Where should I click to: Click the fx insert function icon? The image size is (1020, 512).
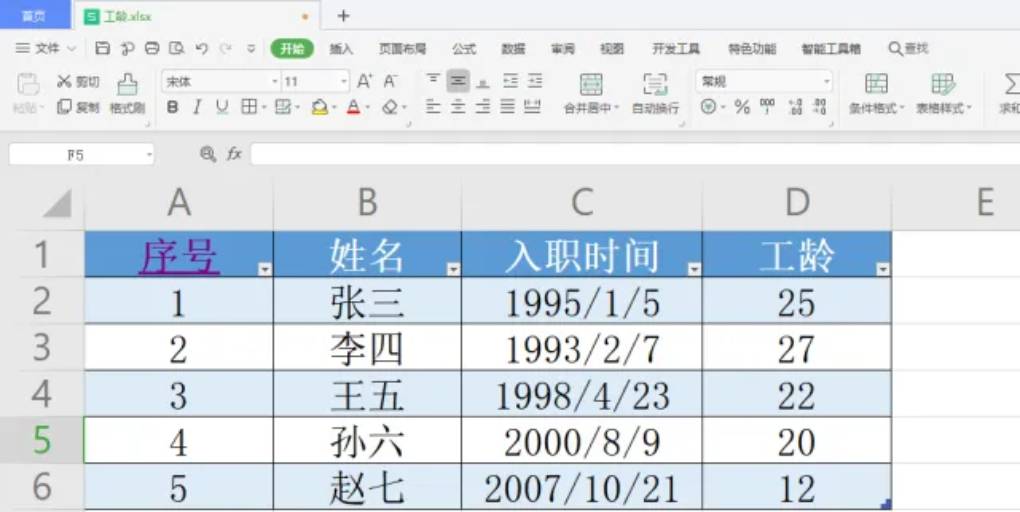click(x=234, y=154)
